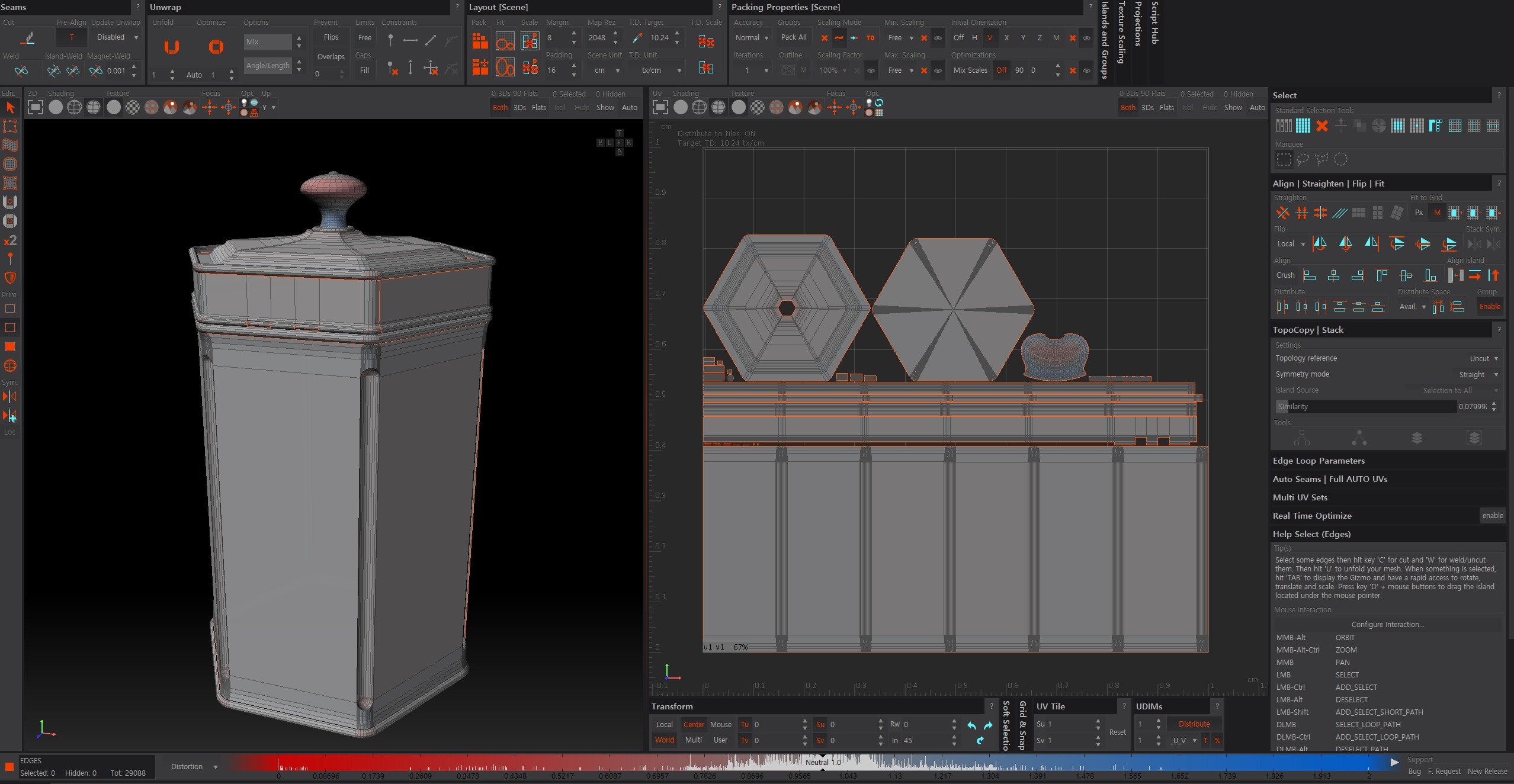This screenshot has width=1514, height=784.
Task: Click the Real Time Optimize enable button
Action: [x=1492, y=516]
